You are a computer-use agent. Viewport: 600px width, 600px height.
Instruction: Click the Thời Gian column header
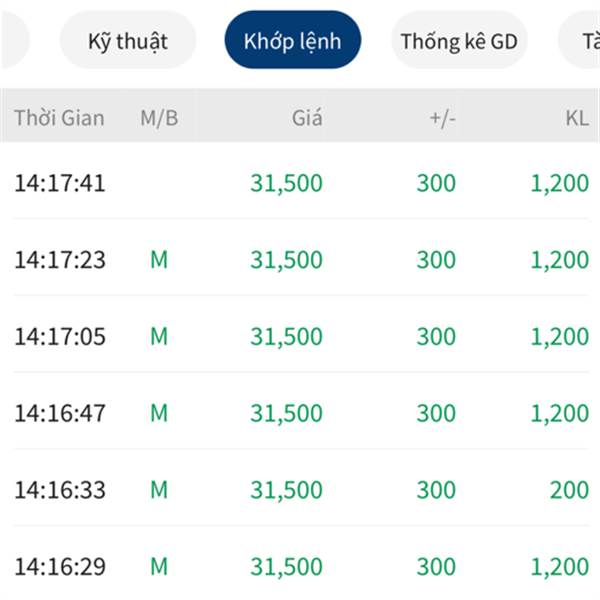coord(59,118)
